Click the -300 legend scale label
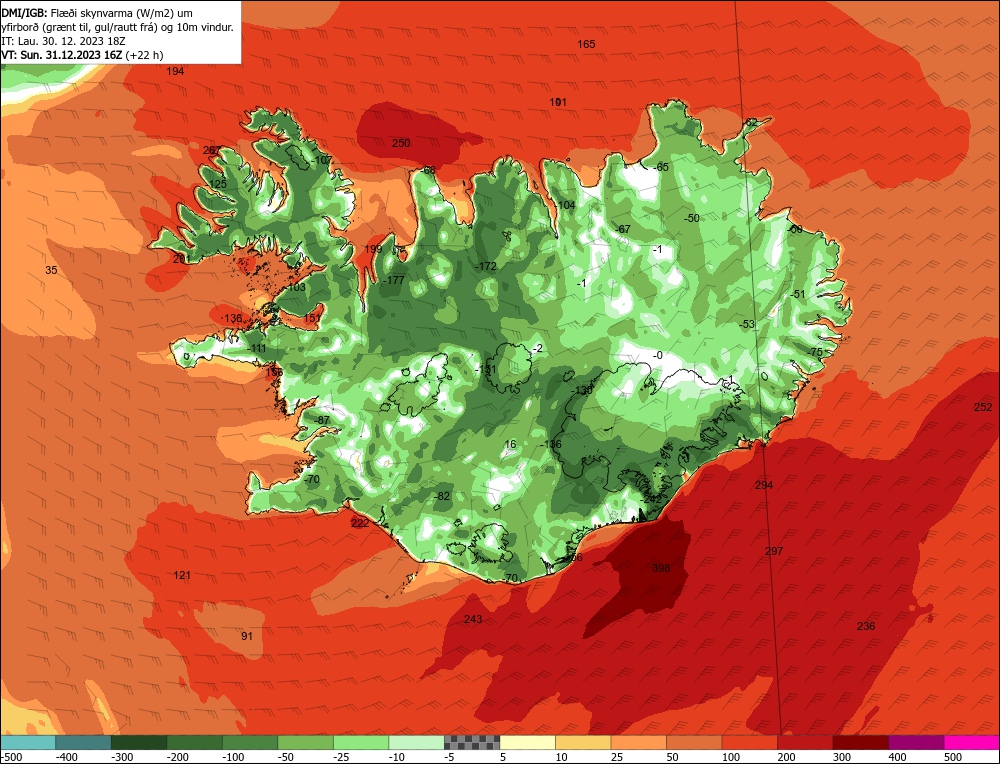Viewport: 1000px width, 764px height. 122,757
